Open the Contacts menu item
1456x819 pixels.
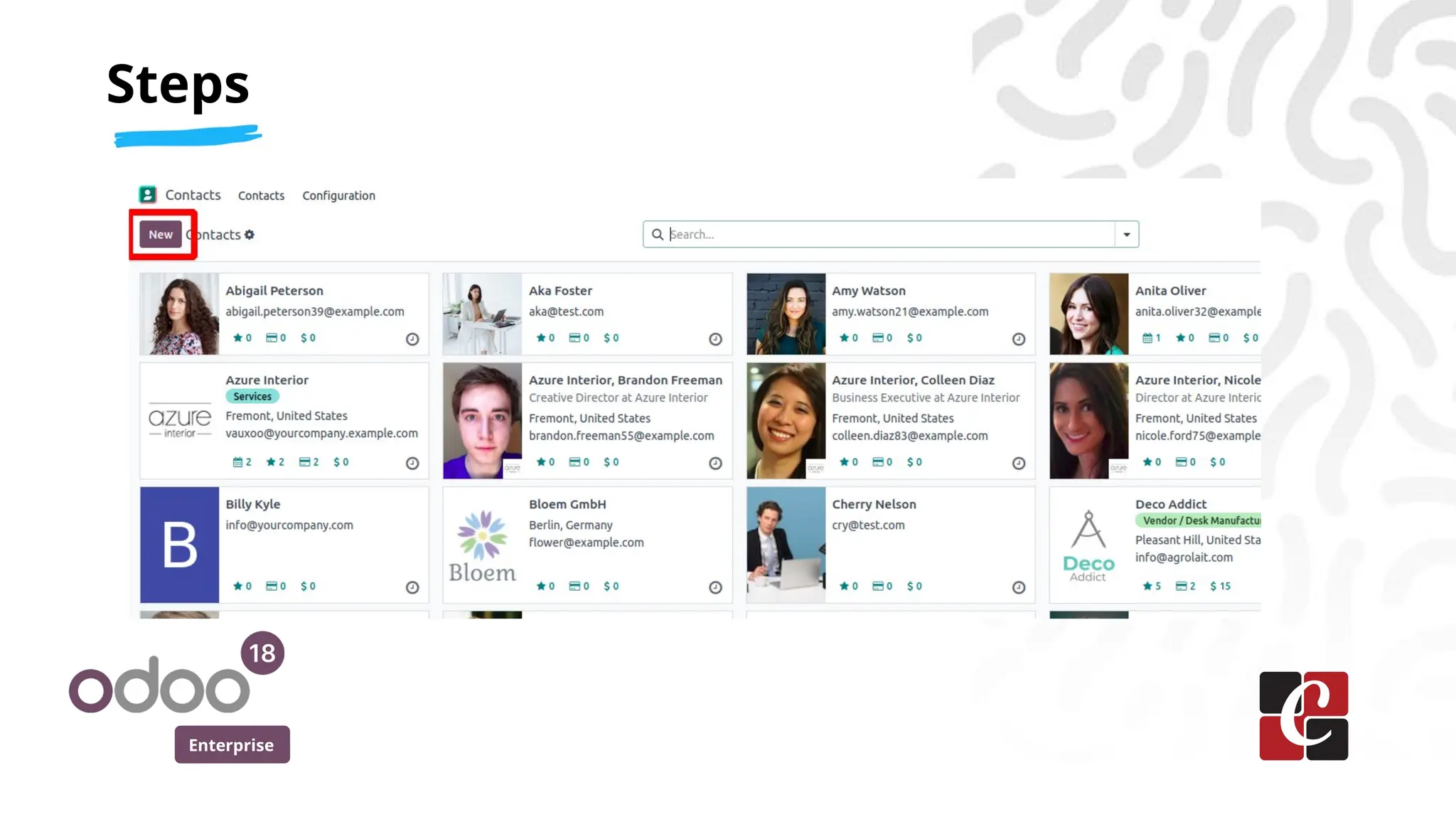(261, 196)
